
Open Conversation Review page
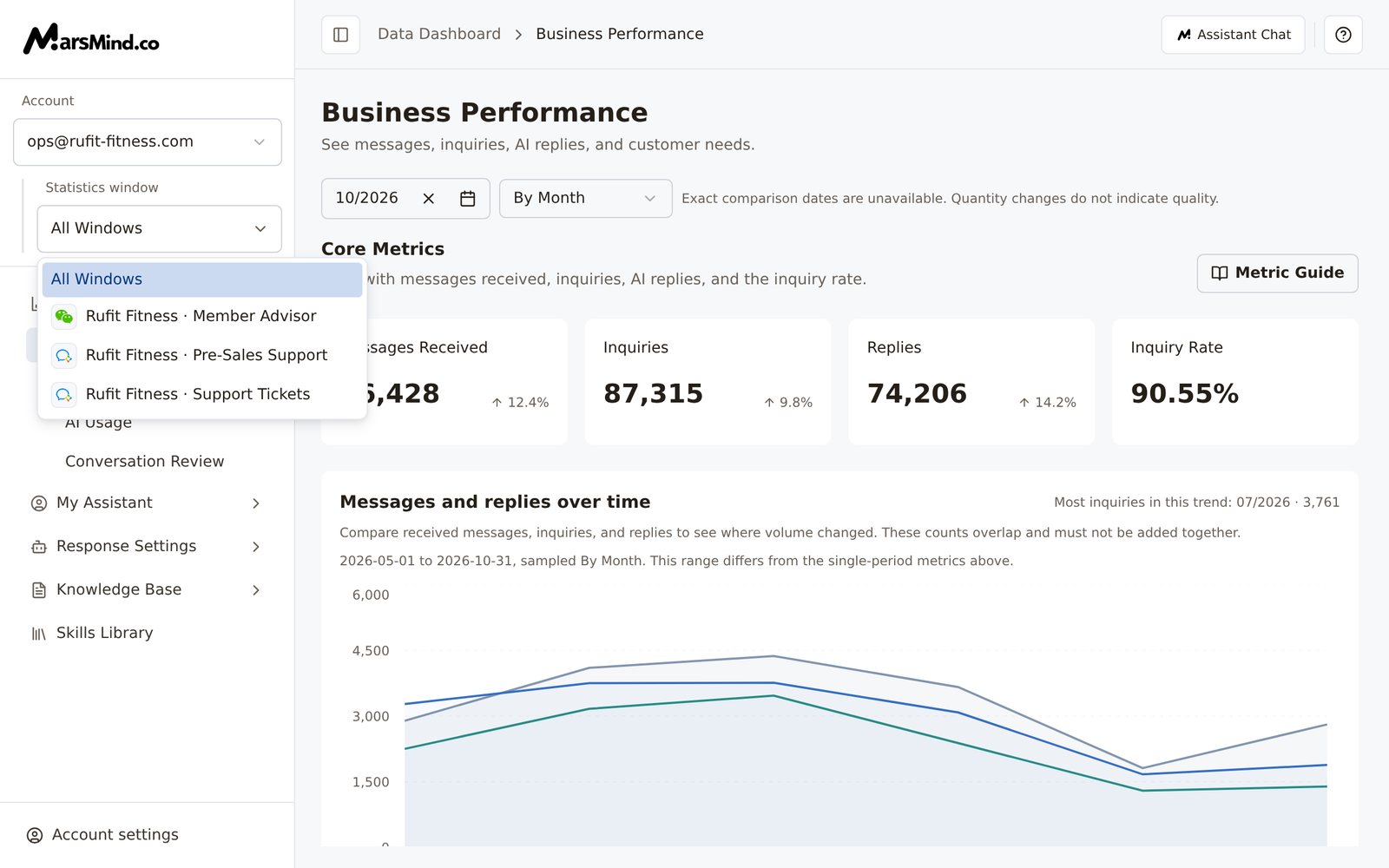[x=145, y=462]
